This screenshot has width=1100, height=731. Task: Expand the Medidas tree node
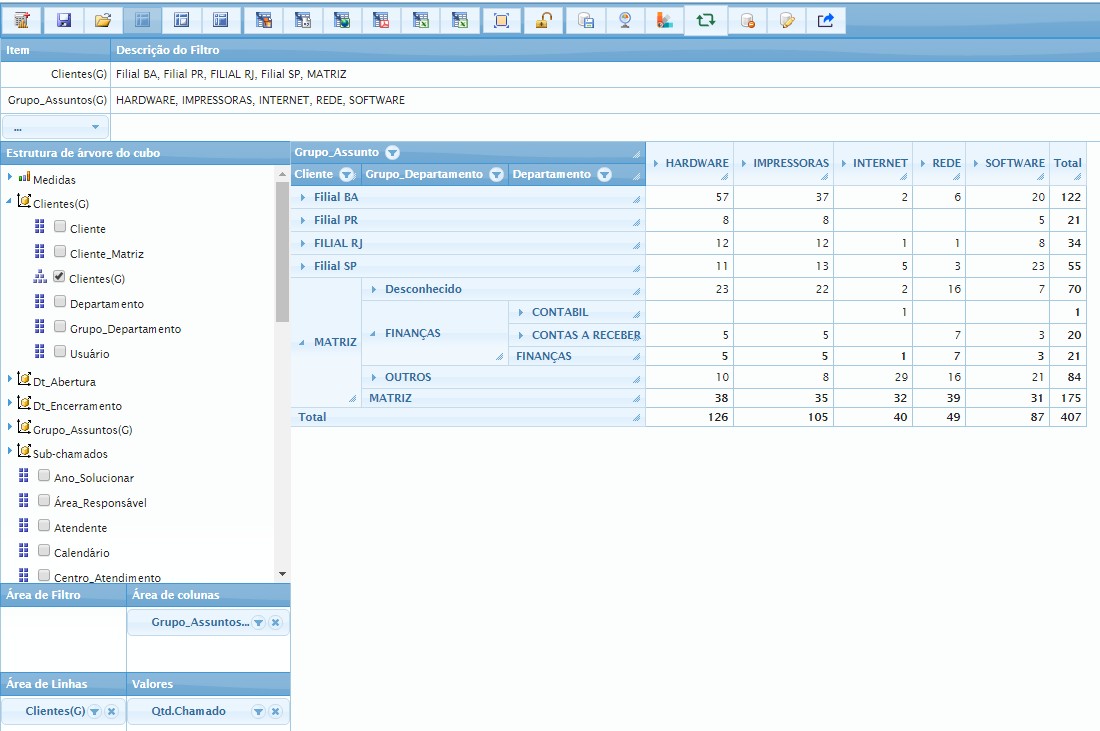[10, 177]
